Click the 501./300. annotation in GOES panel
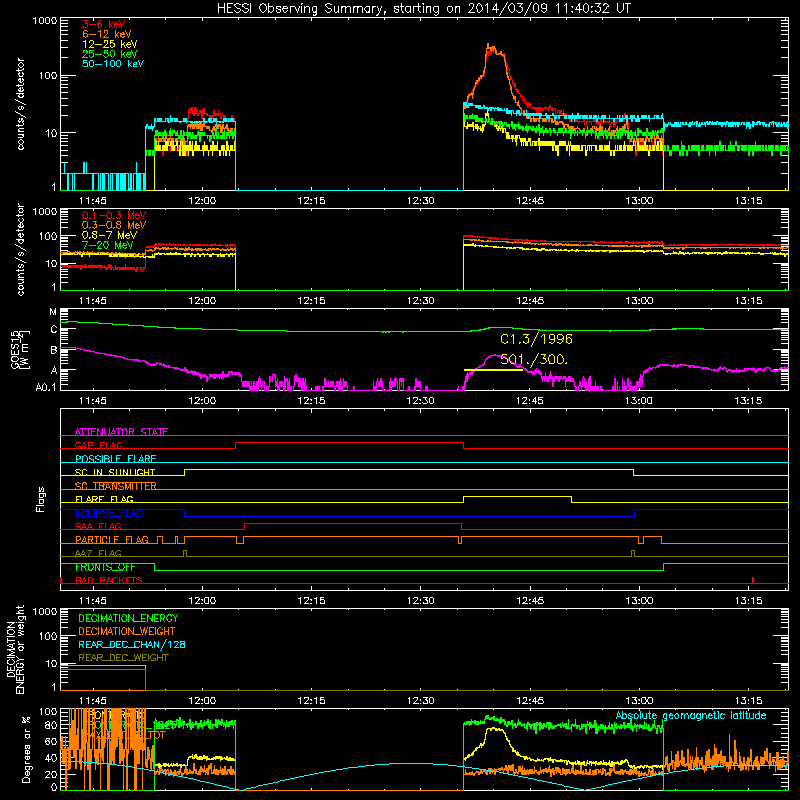 tap(534, 360)
